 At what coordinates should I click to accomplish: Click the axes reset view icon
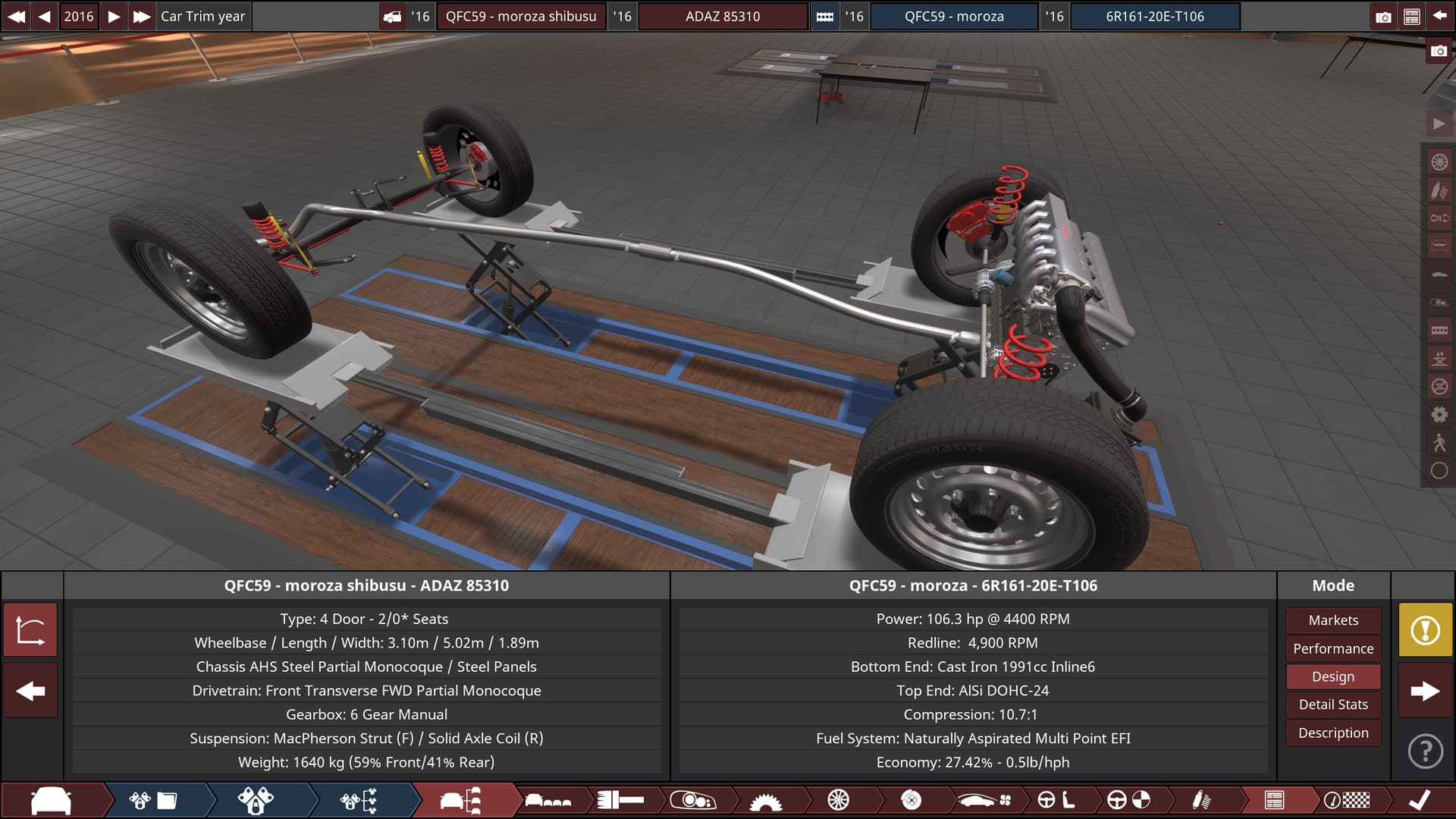pos(30,629)
